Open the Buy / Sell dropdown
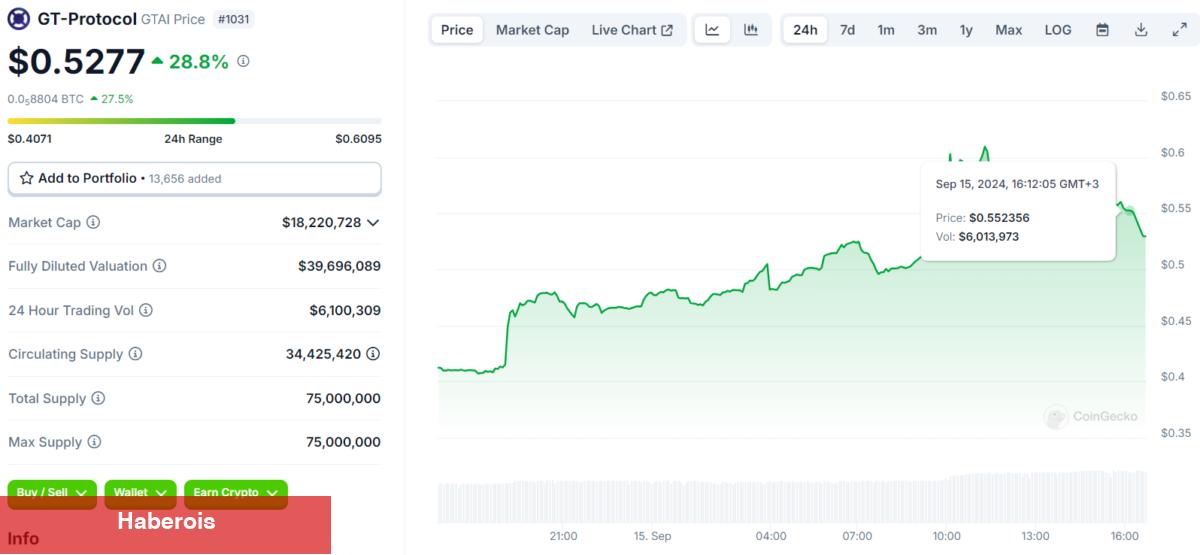Screen dimensions: 1200x555 point(53,492)
